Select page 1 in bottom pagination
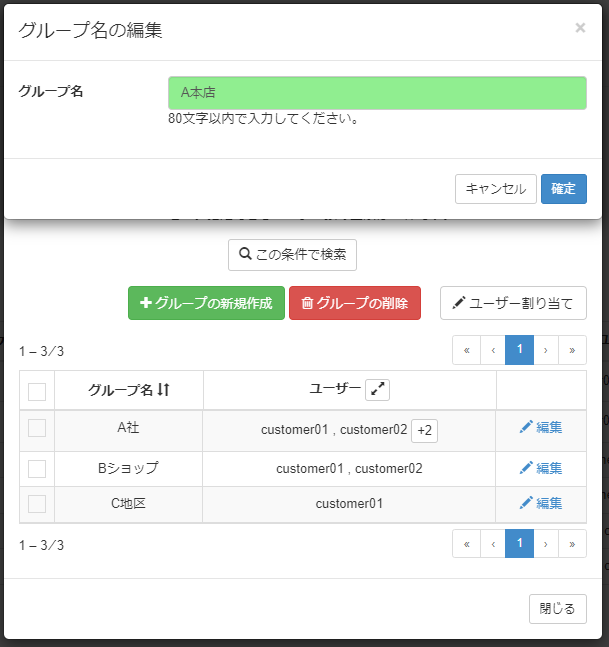This screenshot has height=647, width=609. [x=519, y=543]
